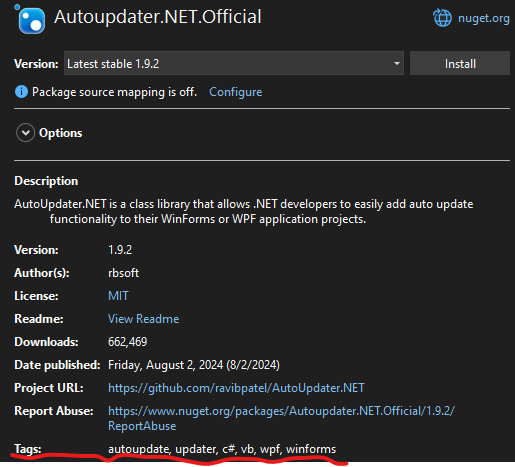
Task: Open the Report Abuse nuget.org link
Action: pyautogui.click(x=281, y=418)
